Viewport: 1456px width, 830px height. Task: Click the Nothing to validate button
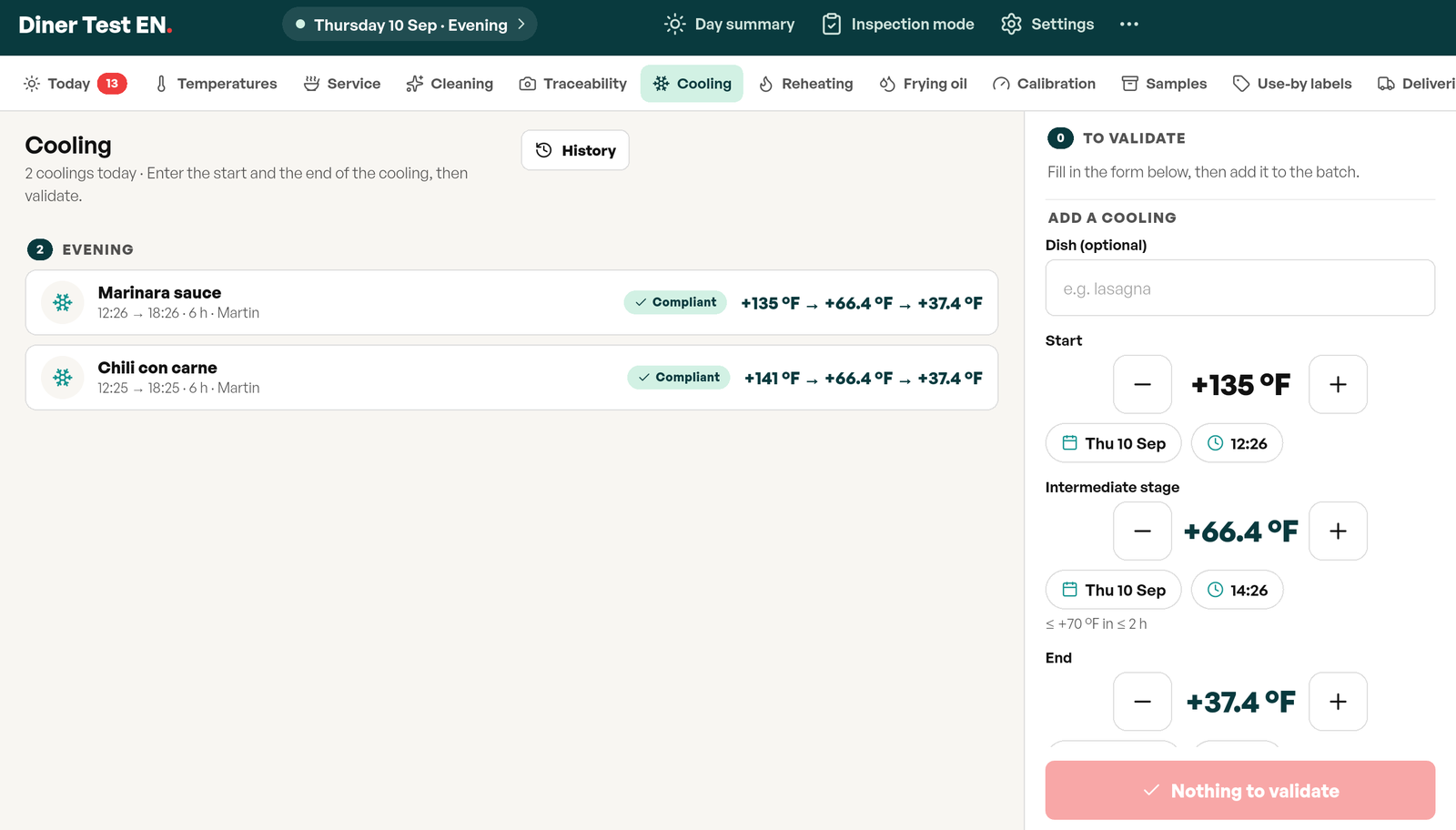(1240, 790)
